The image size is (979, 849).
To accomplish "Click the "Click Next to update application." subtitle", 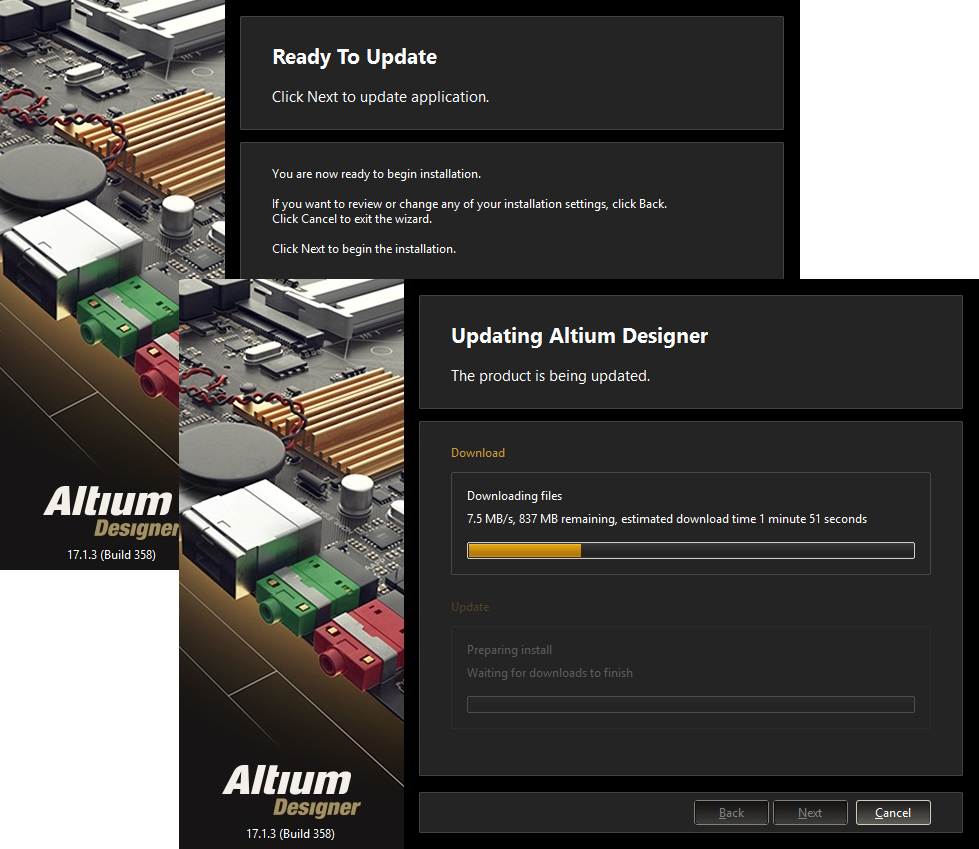I will click(380, 97).
